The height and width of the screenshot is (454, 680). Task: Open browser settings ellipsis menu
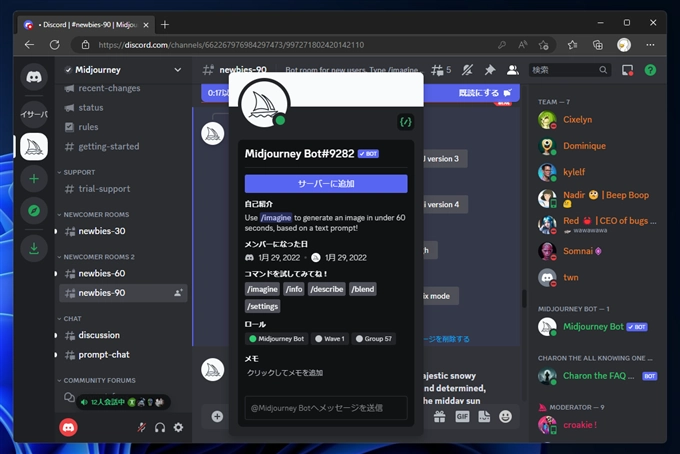(650, 45)
